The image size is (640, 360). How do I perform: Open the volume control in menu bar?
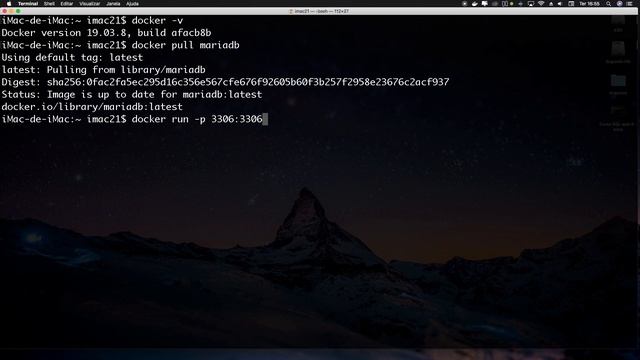560,4
